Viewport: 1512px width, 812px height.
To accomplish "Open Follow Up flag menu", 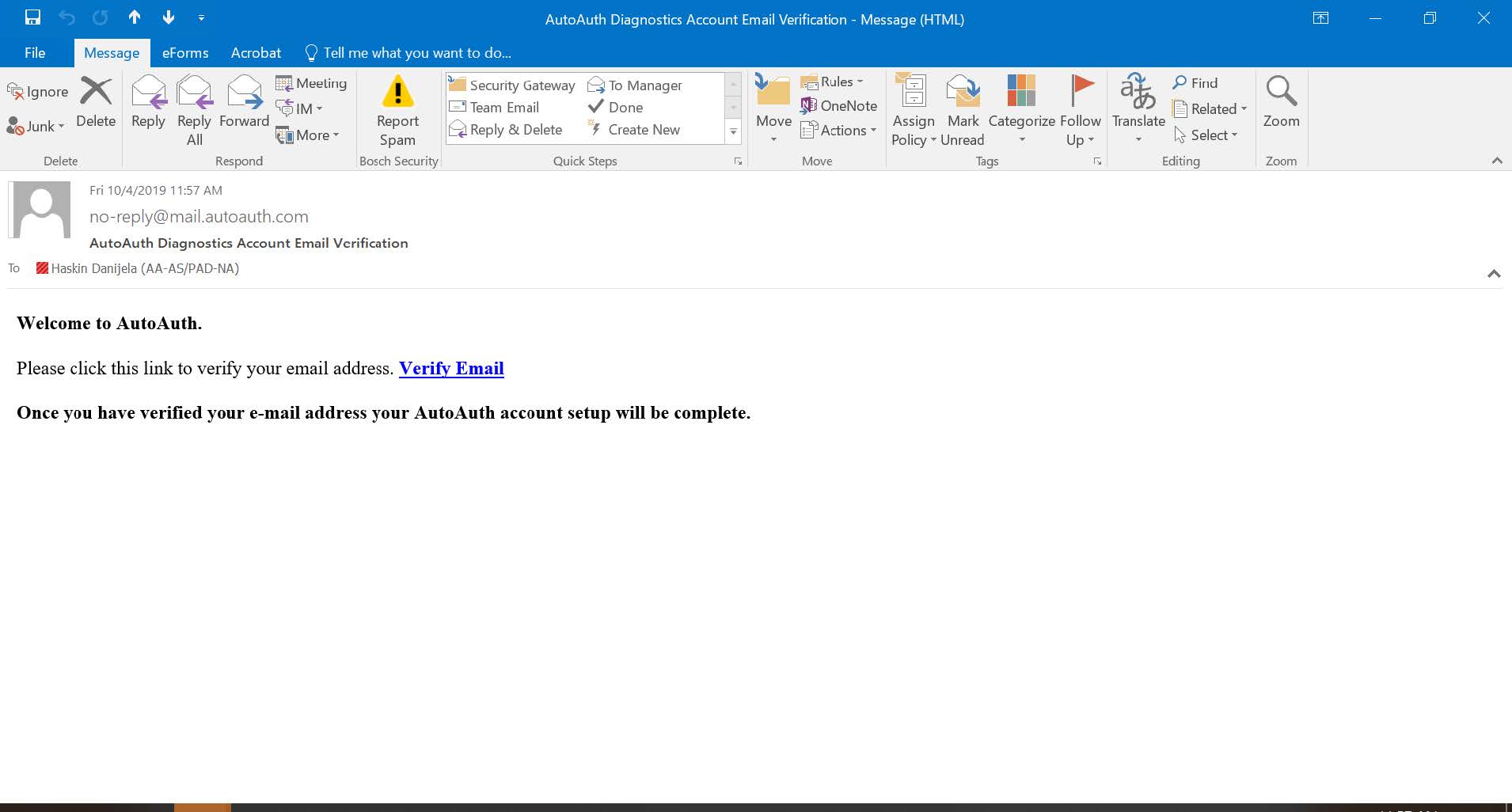I will [x=1080, y=111].
